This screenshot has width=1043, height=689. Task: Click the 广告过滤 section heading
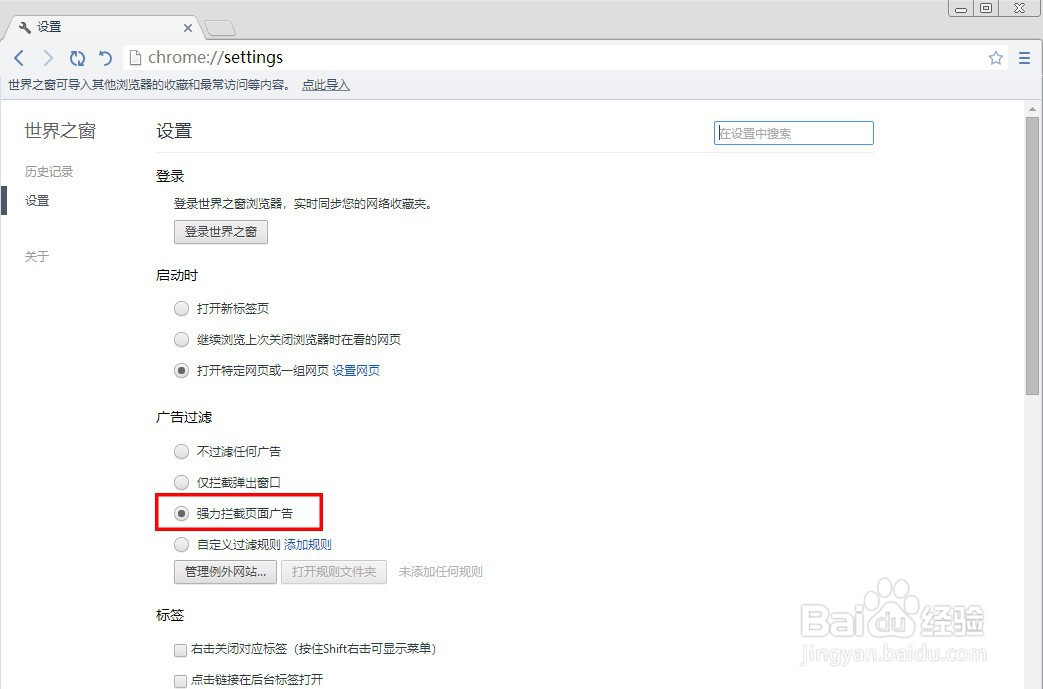point(184,418)
